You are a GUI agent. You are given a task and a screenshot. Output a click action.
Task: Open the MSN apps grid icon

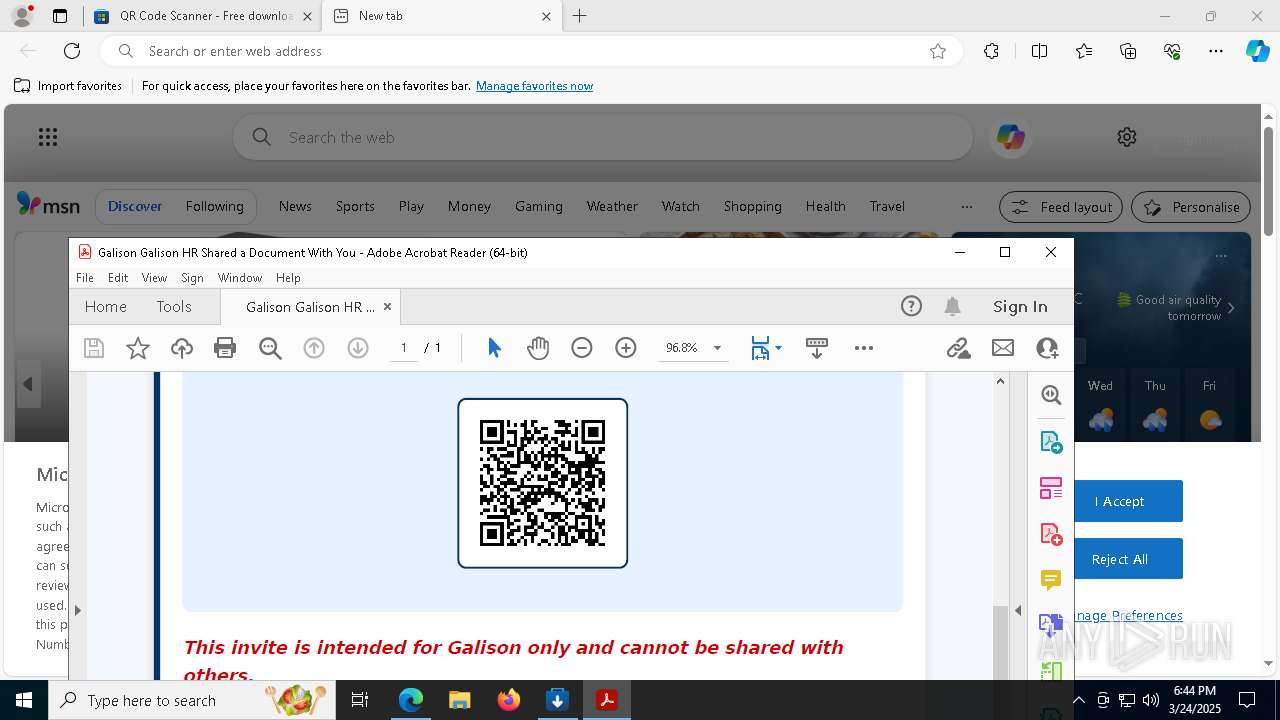click(48, 137)
